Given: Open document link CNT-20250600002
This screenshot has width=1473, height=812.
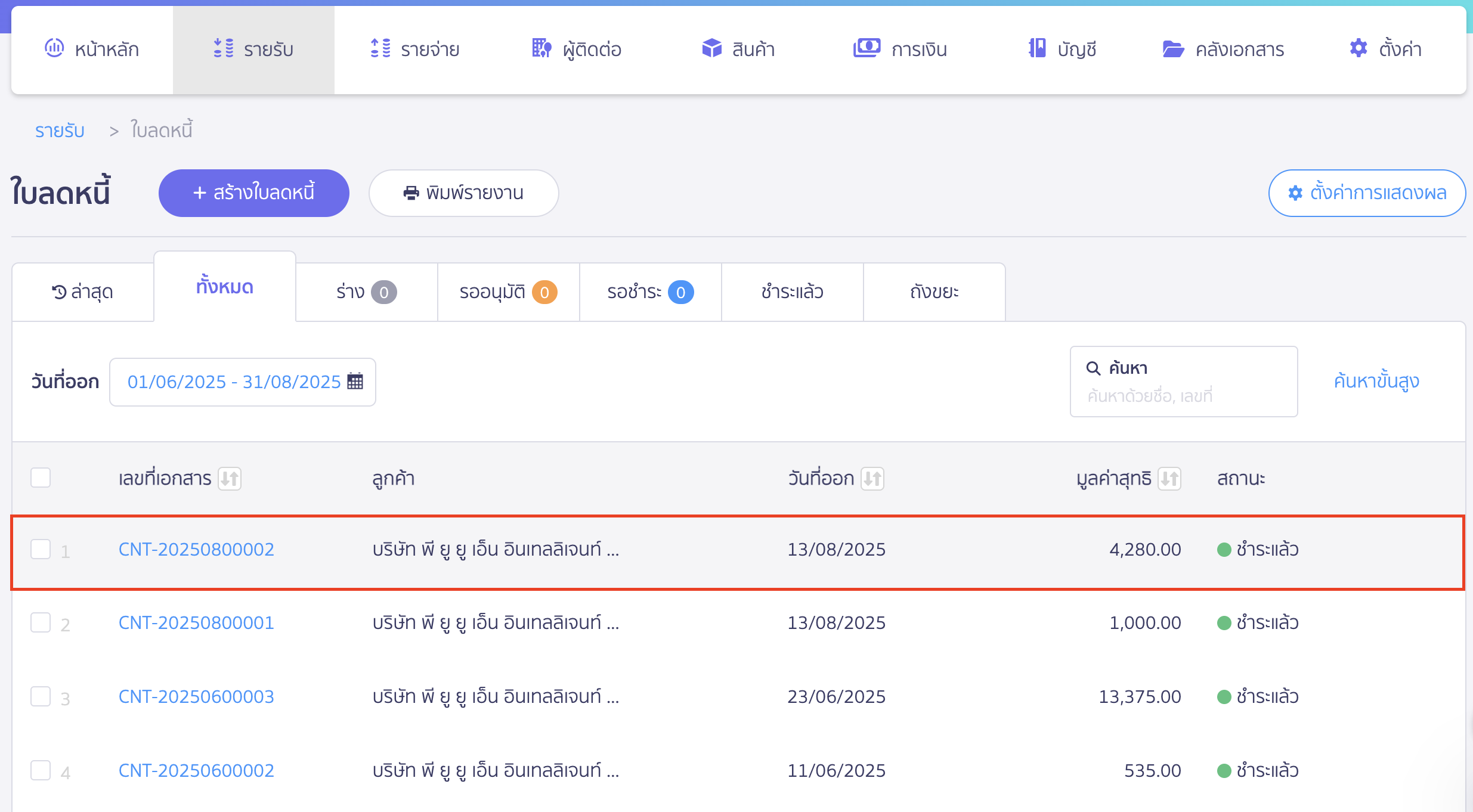Looking at the screenshot, I should pyautogui.click(x=196, y=770).
